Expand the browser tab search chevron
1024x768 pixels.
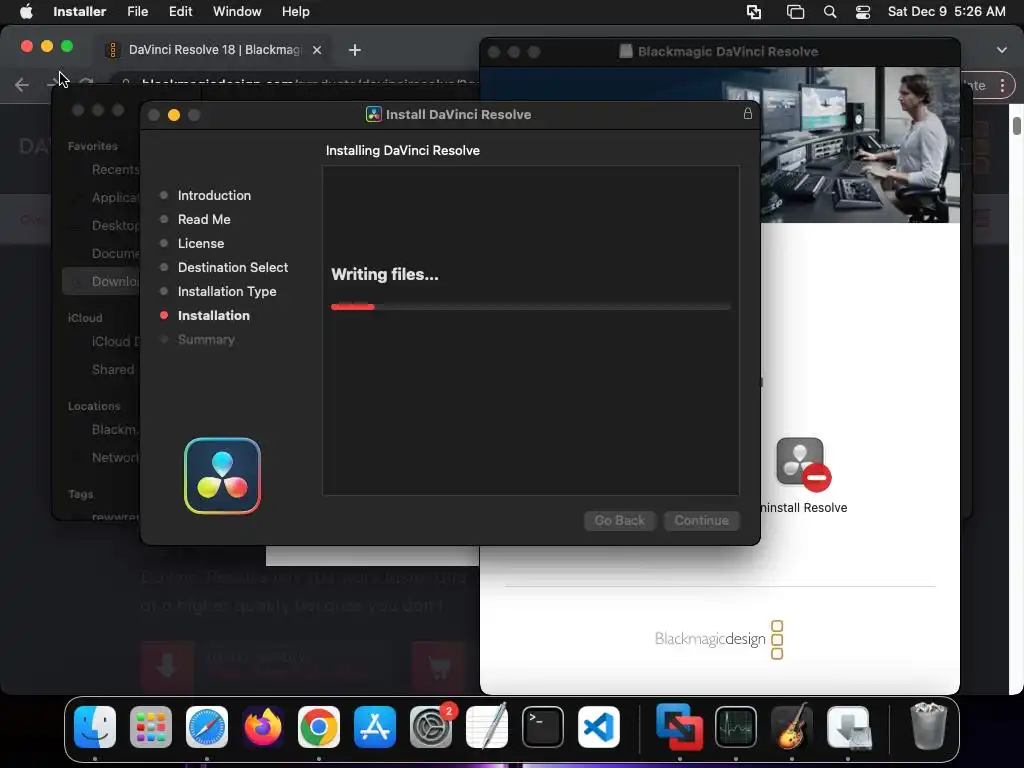point(1002,50)
